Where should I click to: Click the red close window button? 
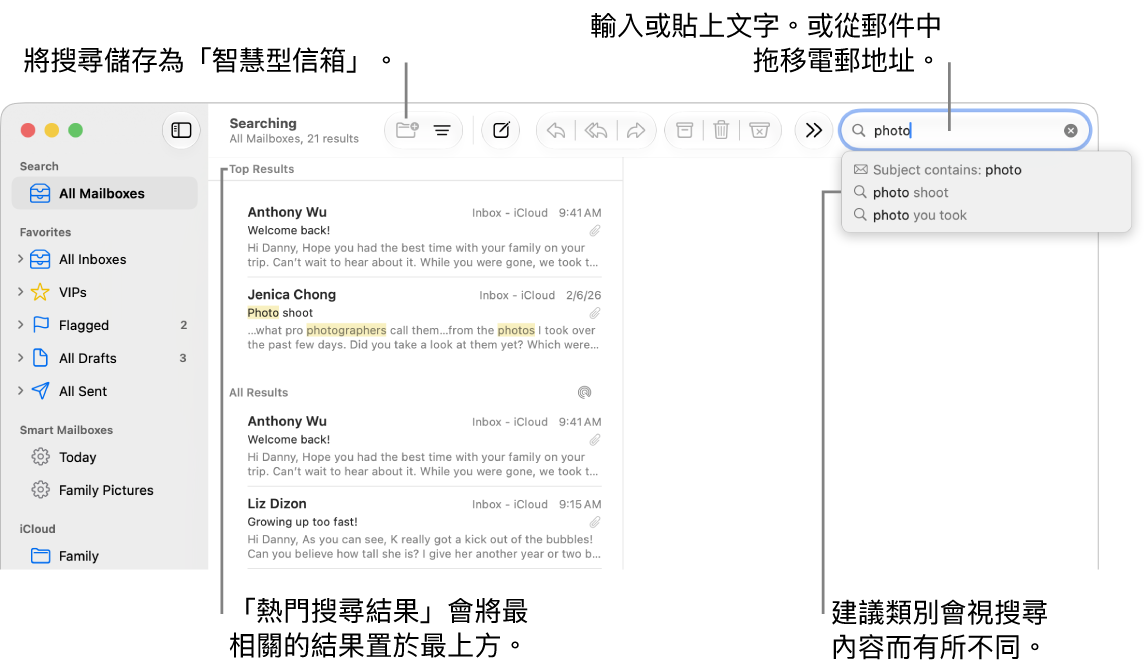click(28, 131)
